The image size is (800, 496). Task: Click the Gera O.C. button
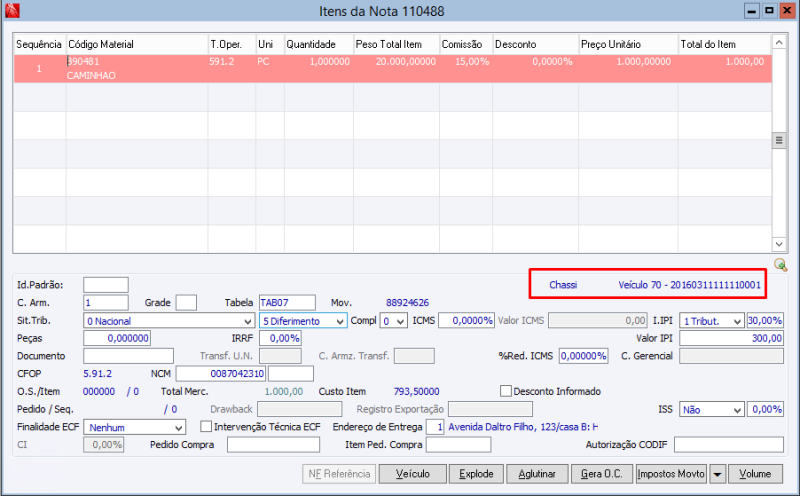point(602,474)
